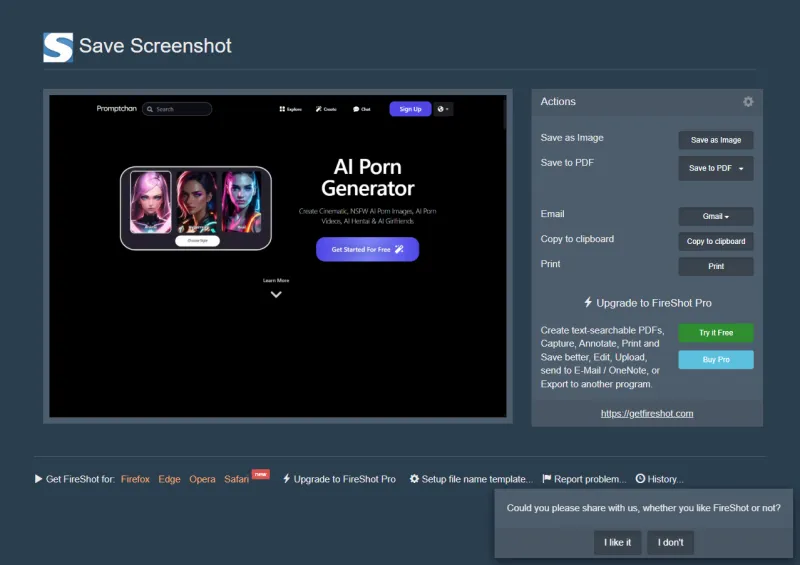This screenshot has height=565, width=800.
Task: Click the bottom Upgrade to FireShot Pro link
Action: 344,479
